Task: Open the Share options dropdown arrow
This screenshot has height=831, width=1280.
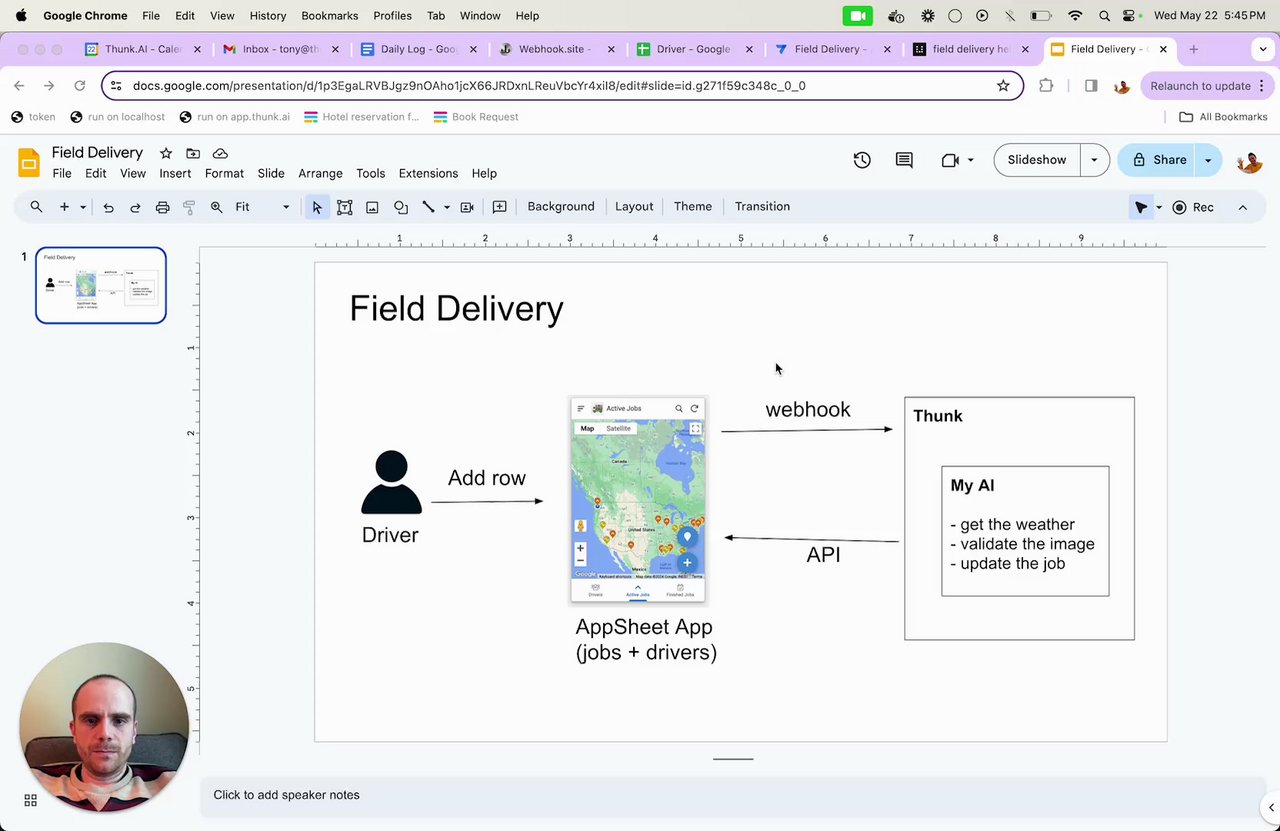Action: 1208,160
